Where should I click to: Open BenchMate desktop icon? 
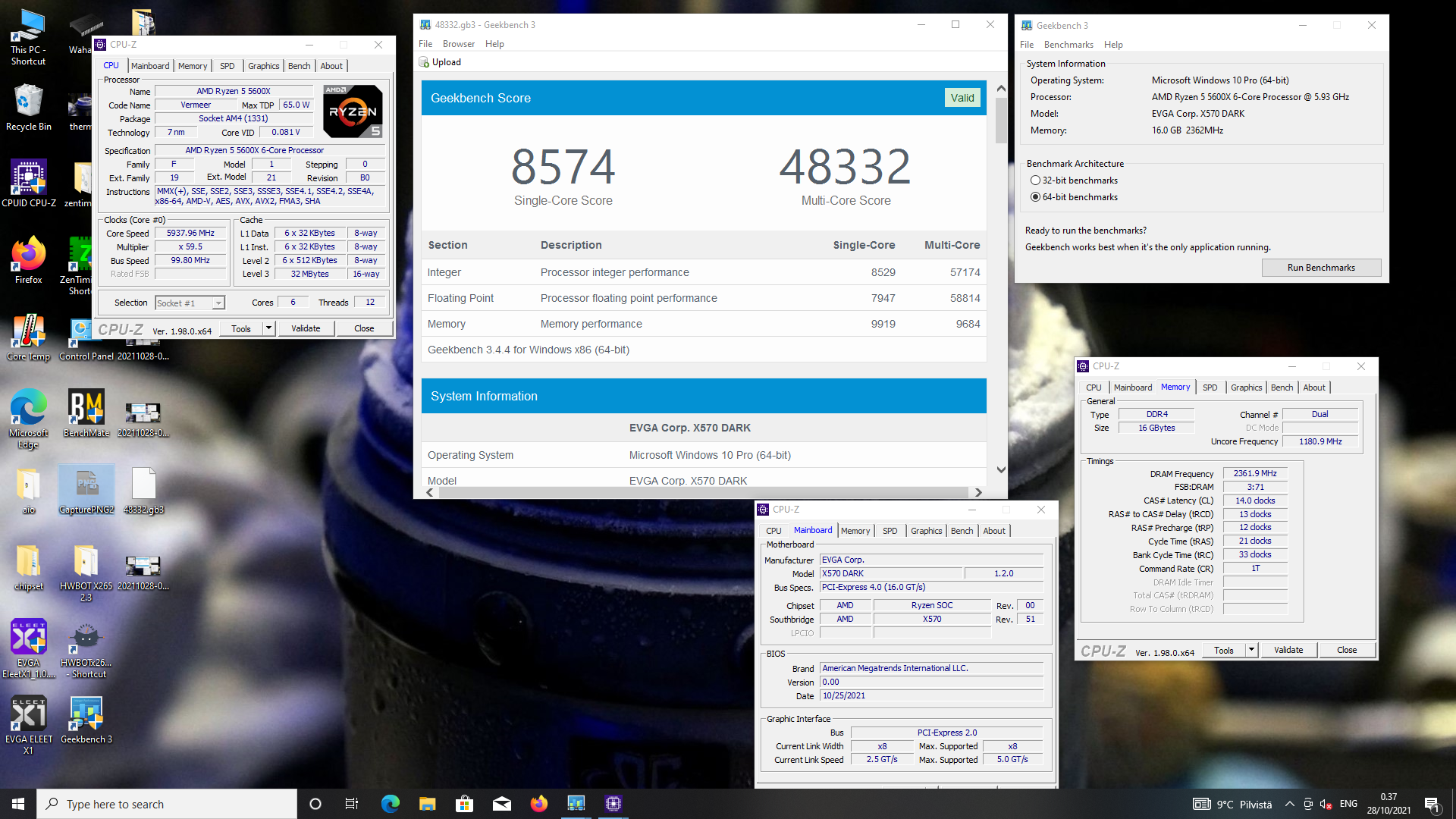pyautogui.click(x=86, y=414)
